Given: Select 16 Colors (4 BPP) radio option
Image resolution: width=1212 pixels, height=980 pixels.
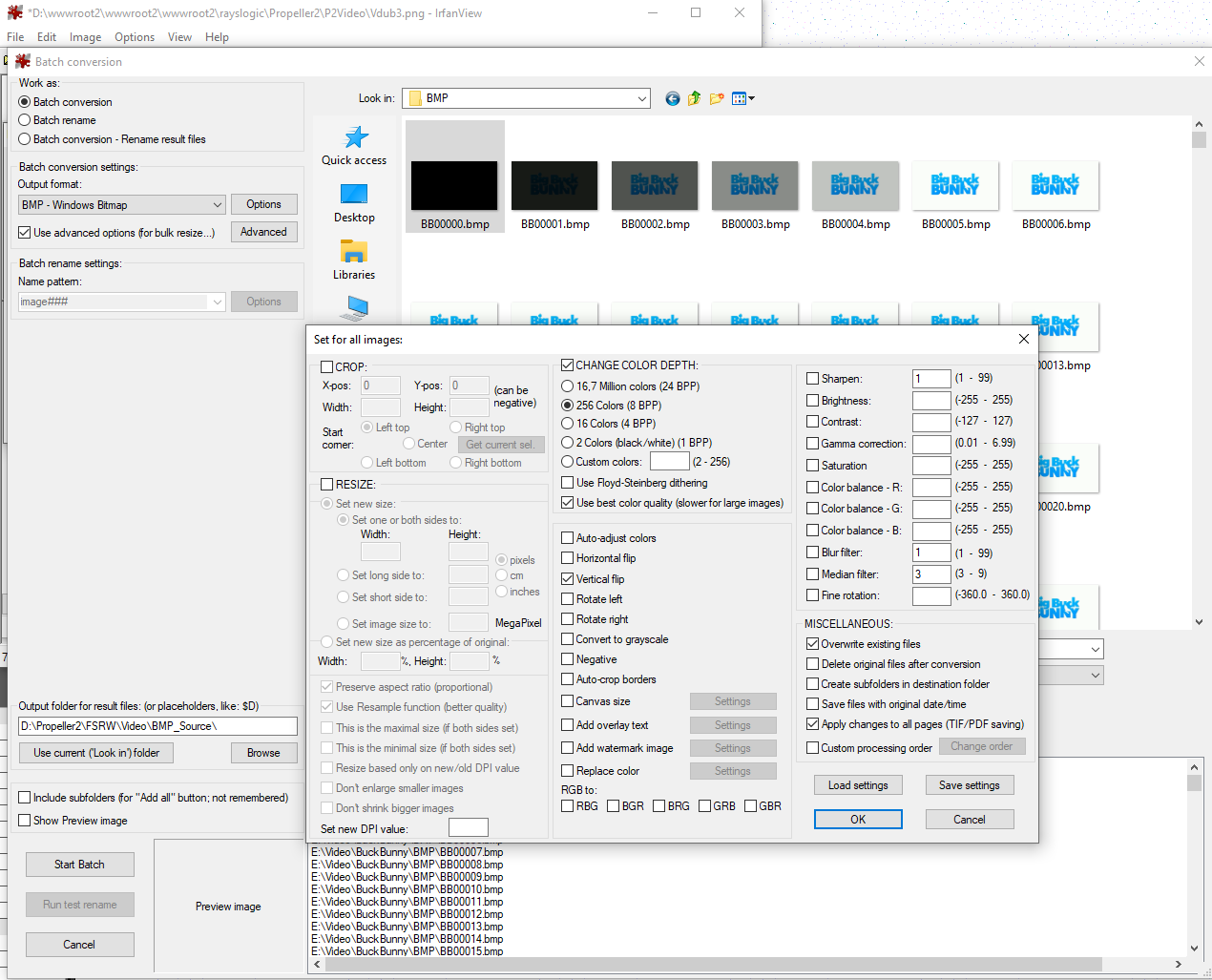Looking at the screenshot, I should coord(568,424).
